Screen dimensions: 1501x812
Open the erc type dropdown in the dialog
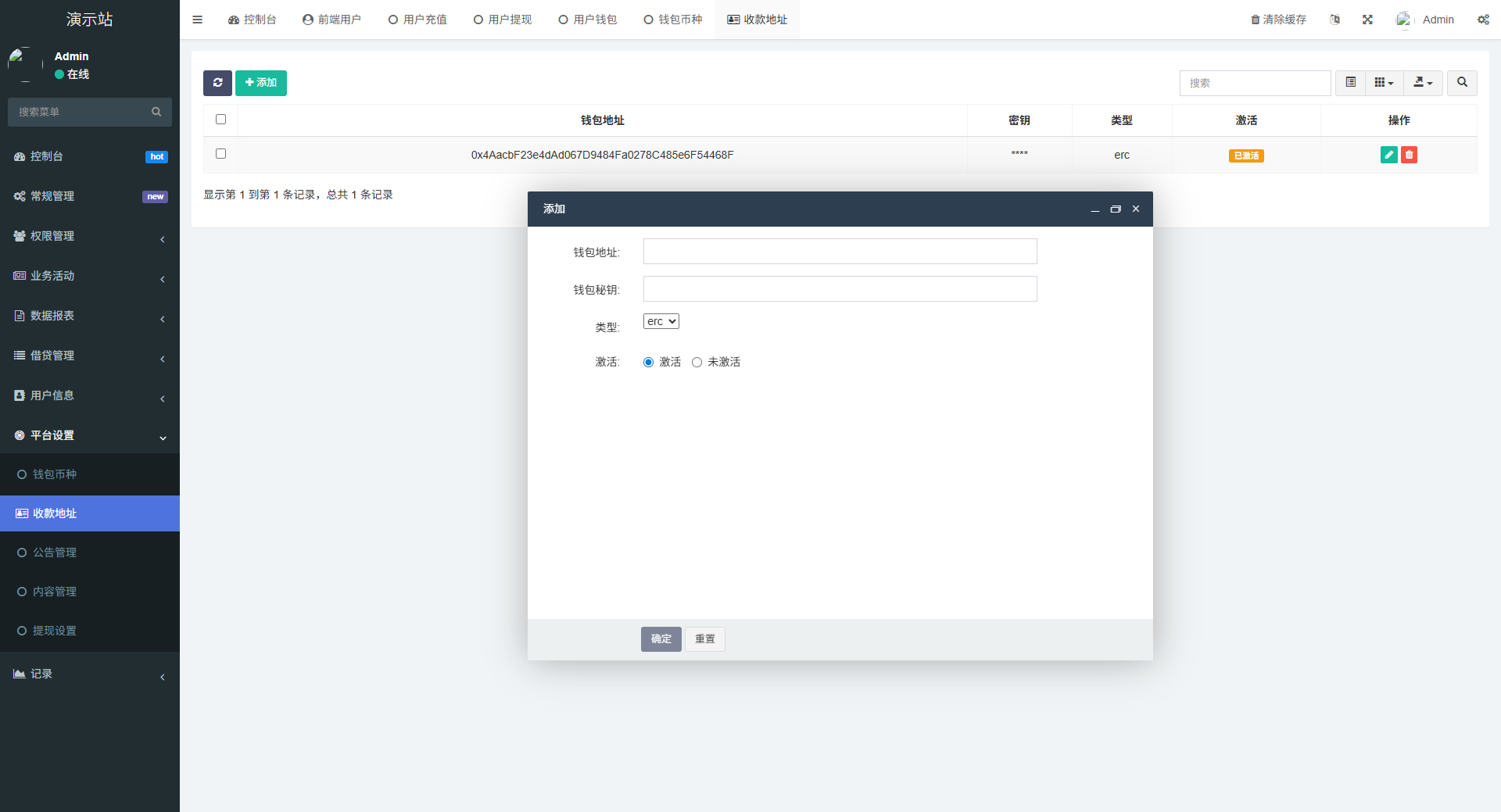coord(661,320)
